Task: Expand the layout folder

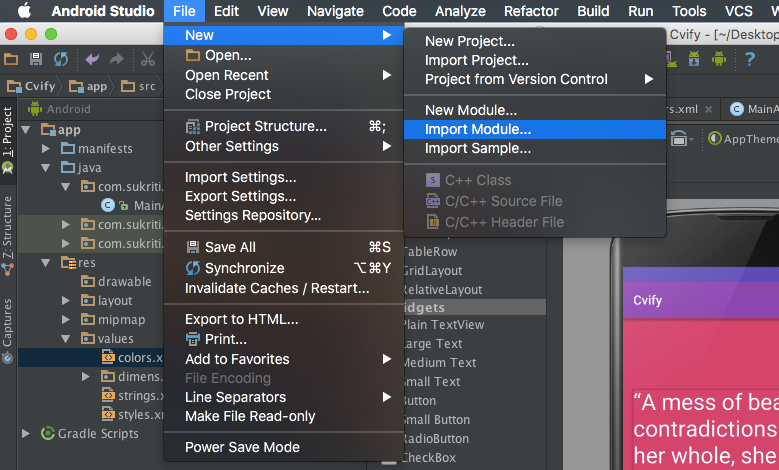Action: 66,301
